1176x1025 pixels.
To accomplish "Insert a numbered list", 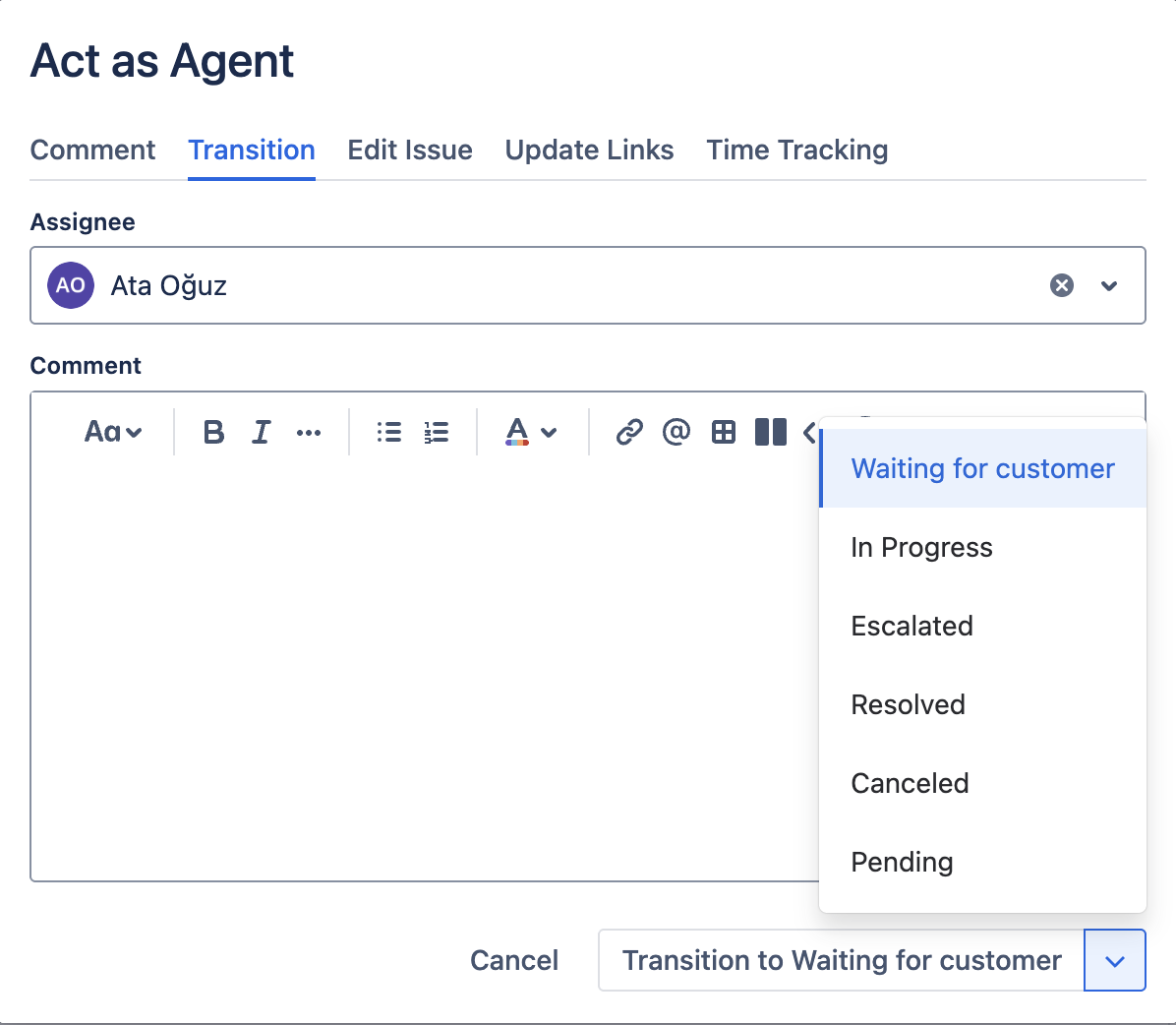I will (437, 432).
